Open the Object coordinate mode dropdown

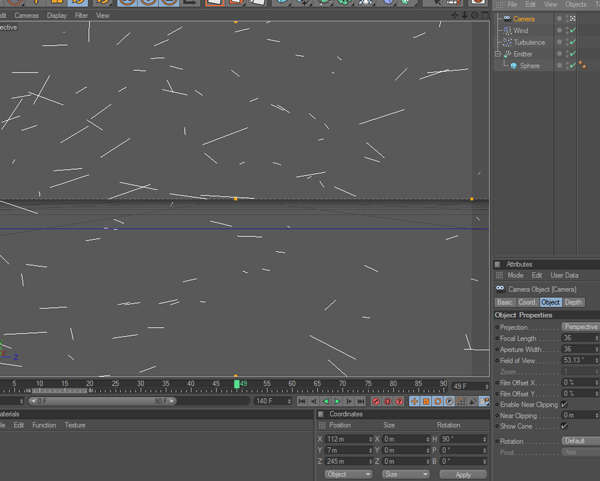coord(348,474)
